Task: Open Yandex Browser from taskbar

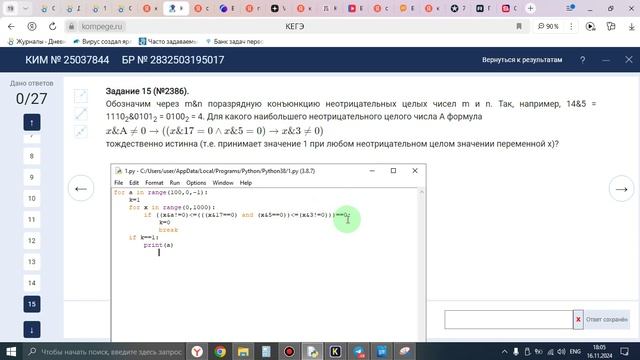Action: (x=197, y=351)
